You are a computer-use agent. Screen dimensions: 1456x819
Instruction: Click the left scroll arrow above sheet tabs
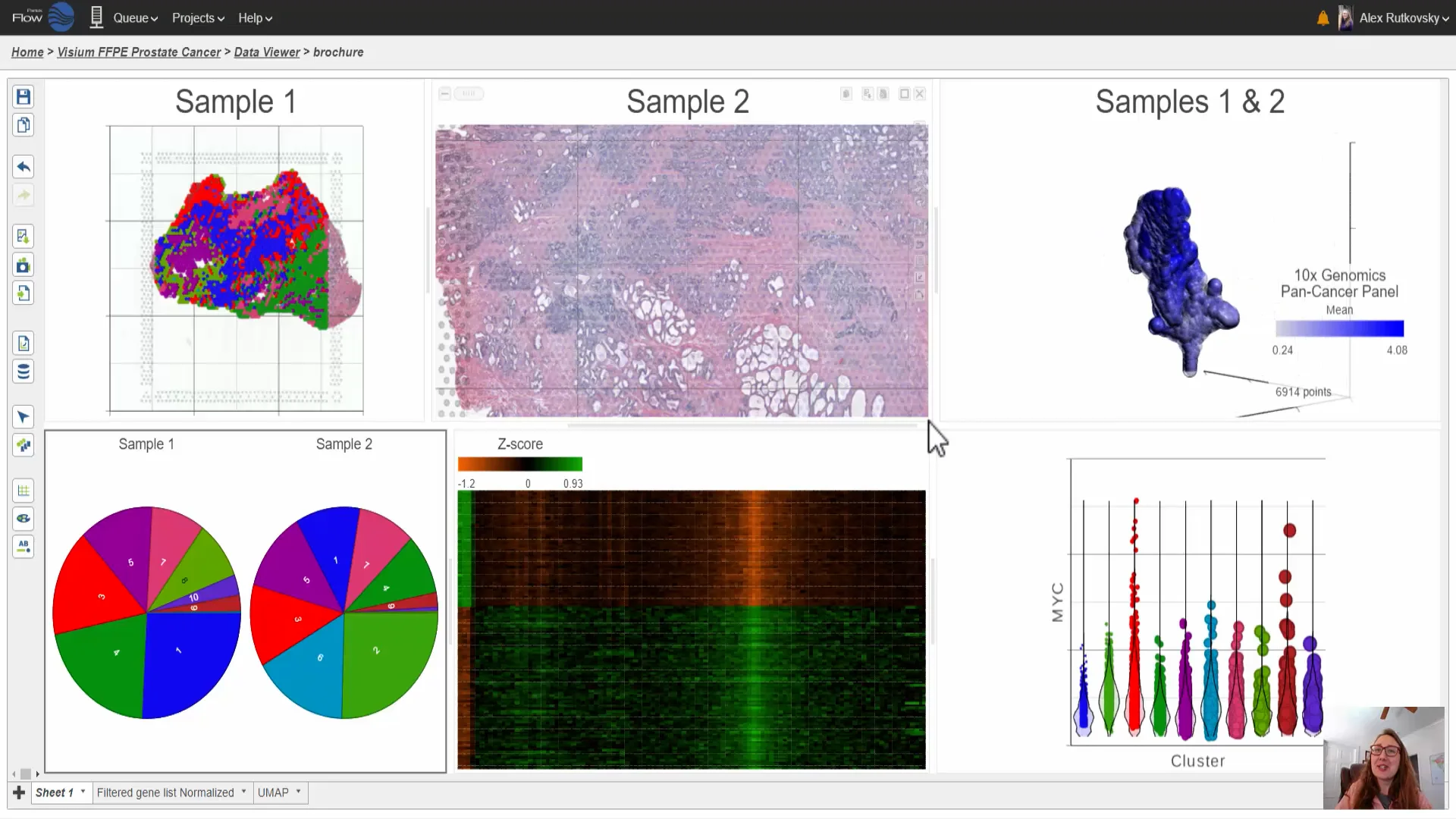pos(14,774)
